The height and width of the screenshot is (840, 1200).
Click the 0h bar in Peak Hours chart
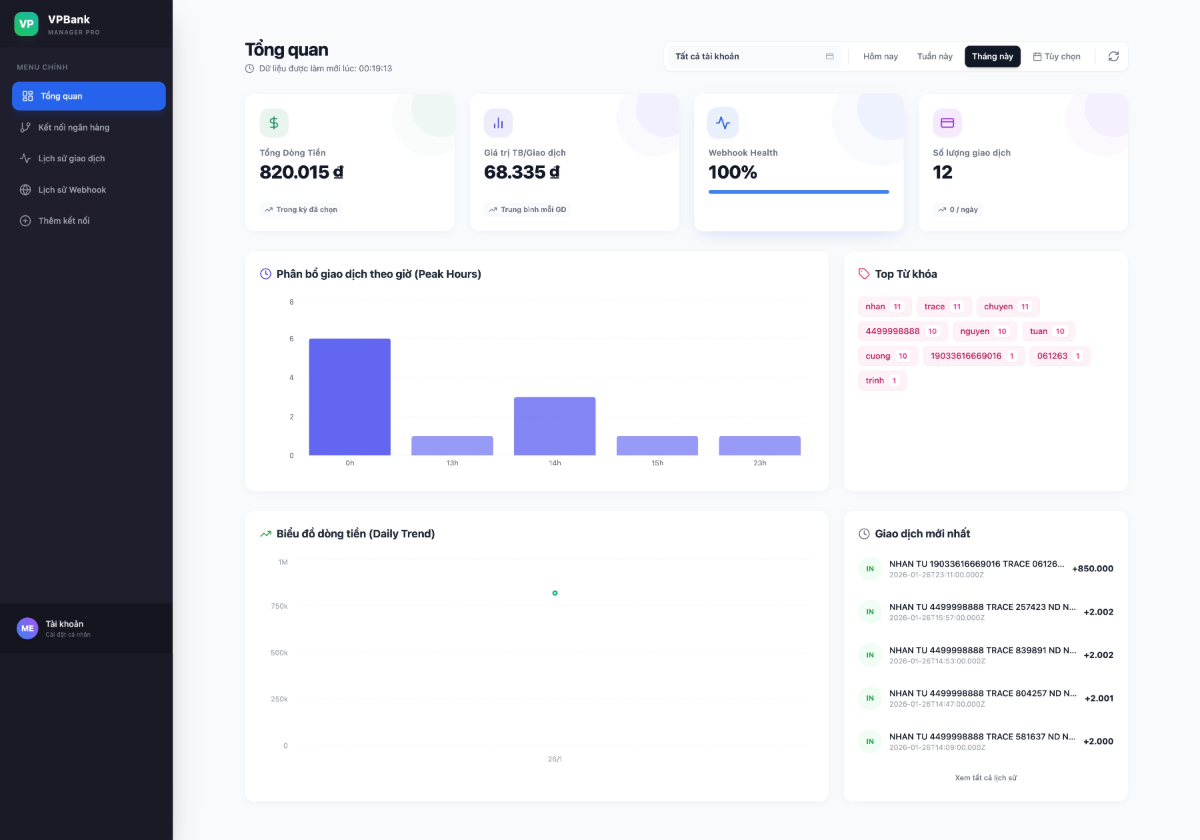coord(349,397)
